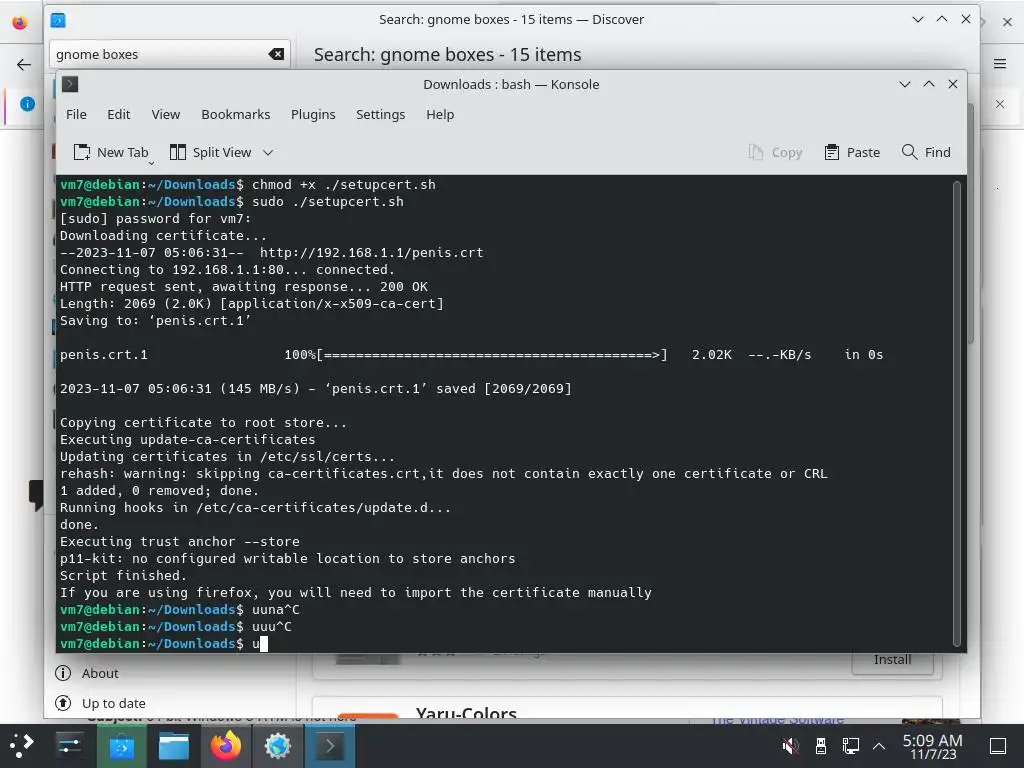1024x768 pixels.
Task: Open the network connections tray icon
Action: pos(850,745)
